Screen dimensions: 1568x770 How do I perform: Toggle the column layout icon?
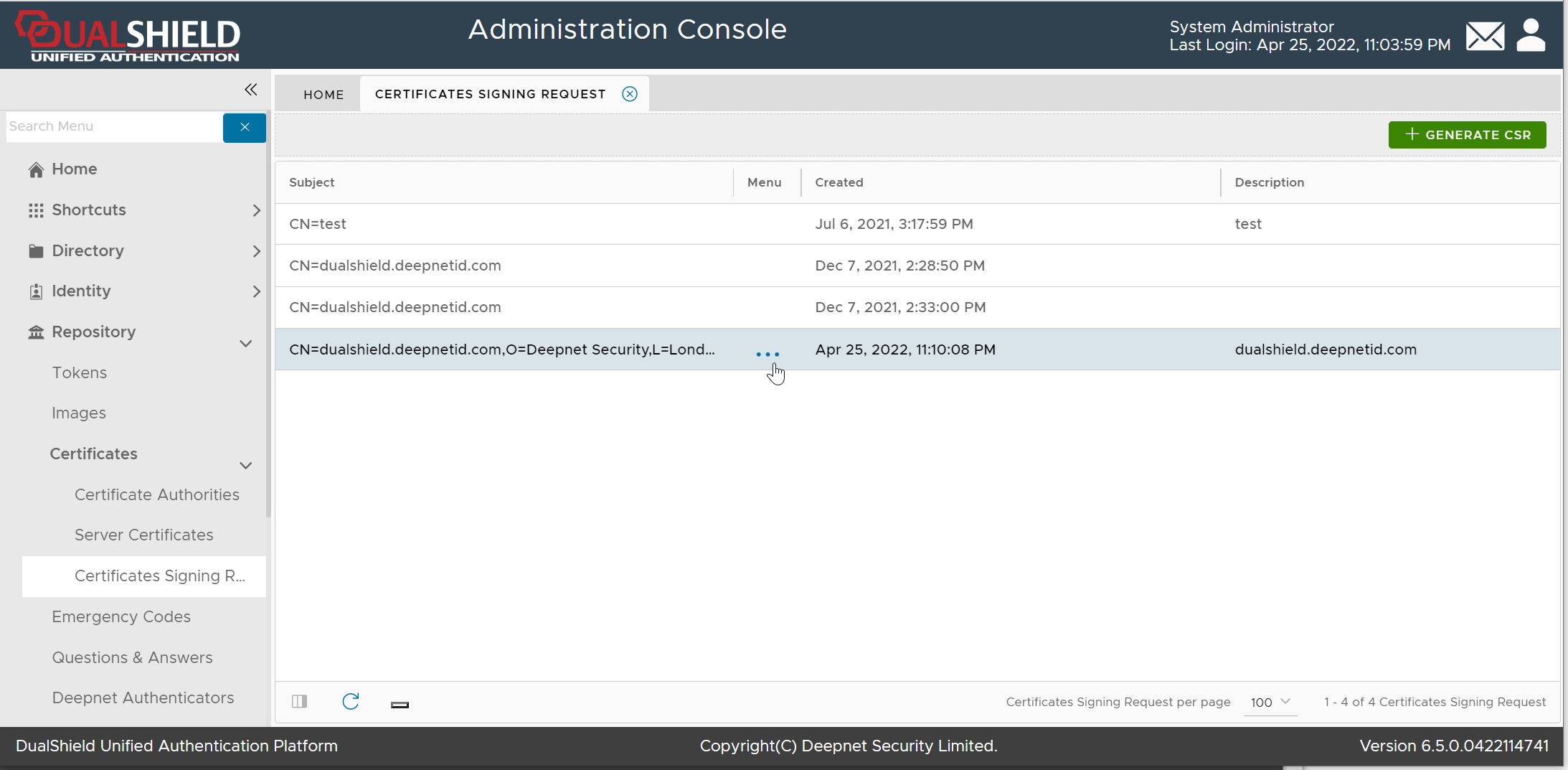tap(300, 702)
